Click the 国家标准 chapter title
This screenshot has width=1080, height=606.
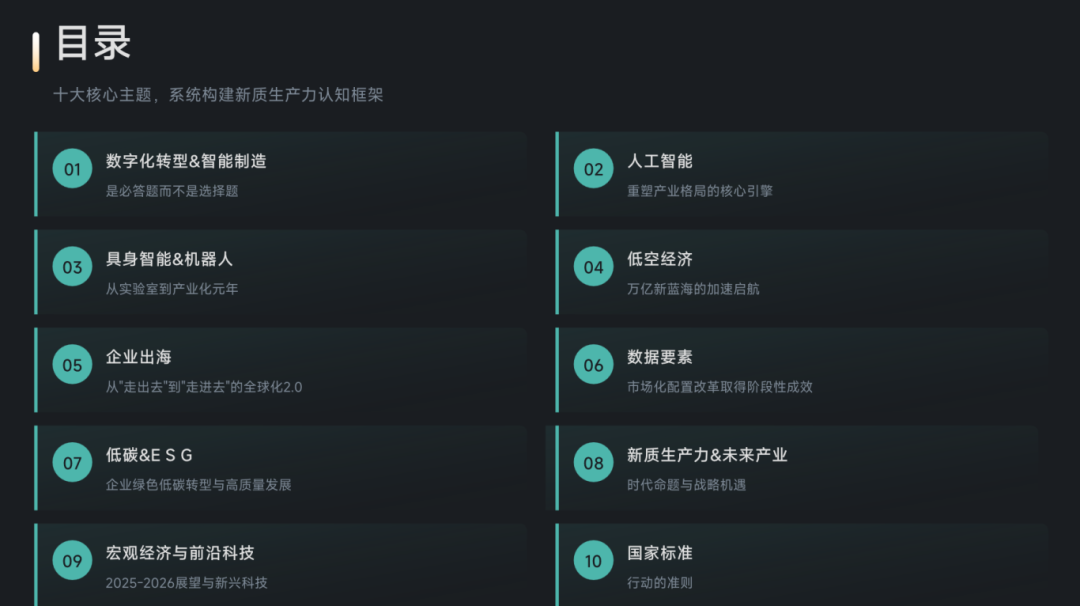tap(660, 553)
